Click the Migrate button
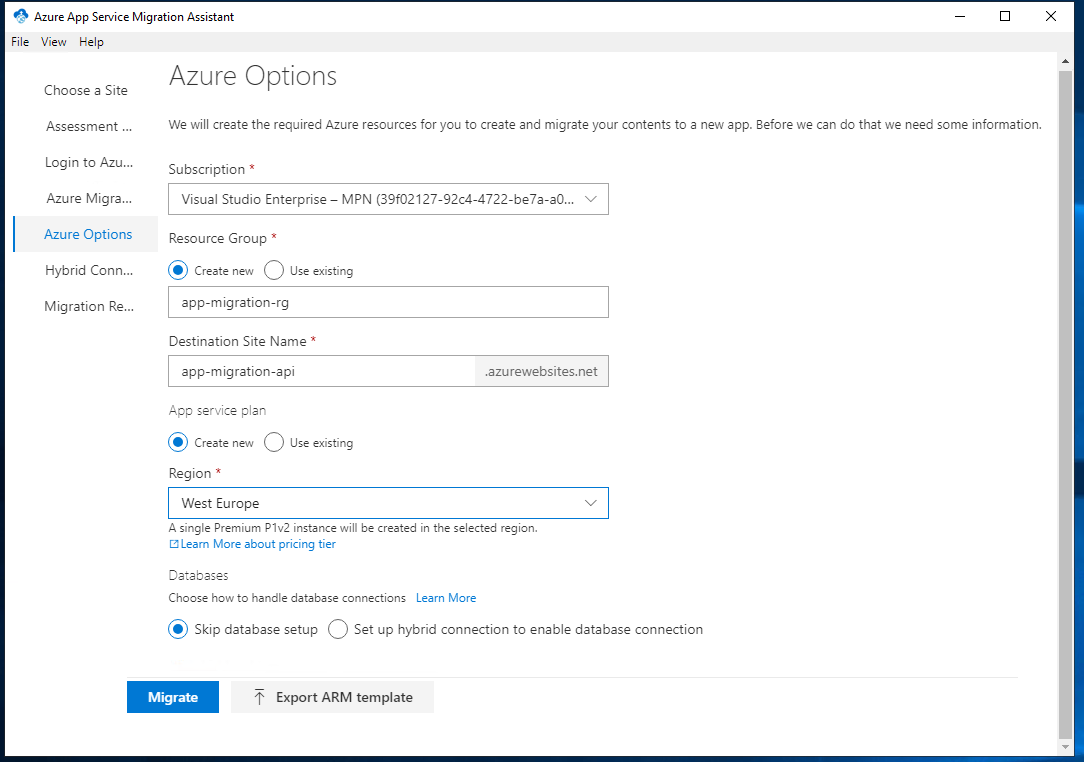The height and width of the screenshot is (762, 1084). (x=173, y=697)
